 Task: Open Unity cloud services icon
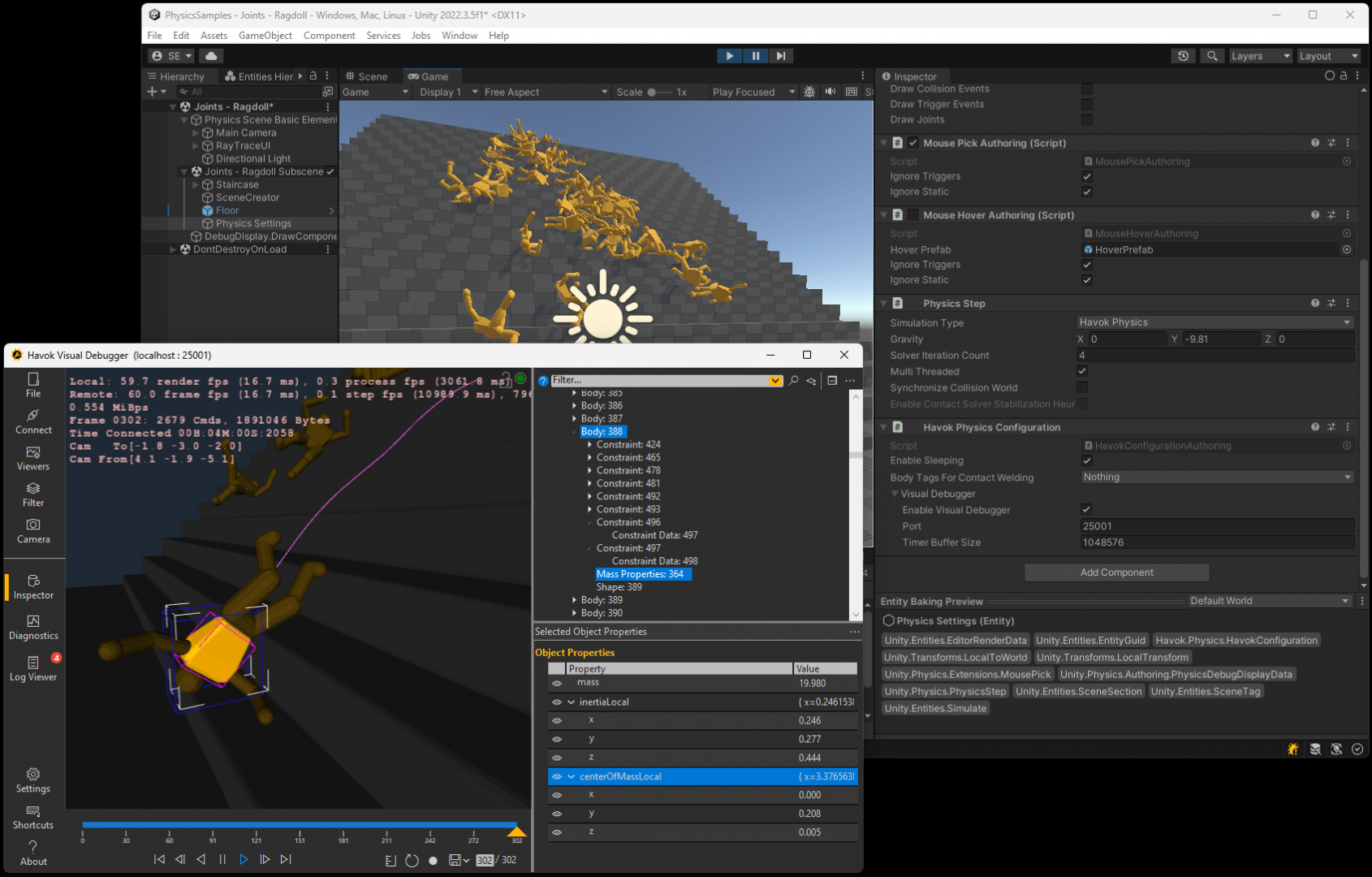click(x=211, y=56)
